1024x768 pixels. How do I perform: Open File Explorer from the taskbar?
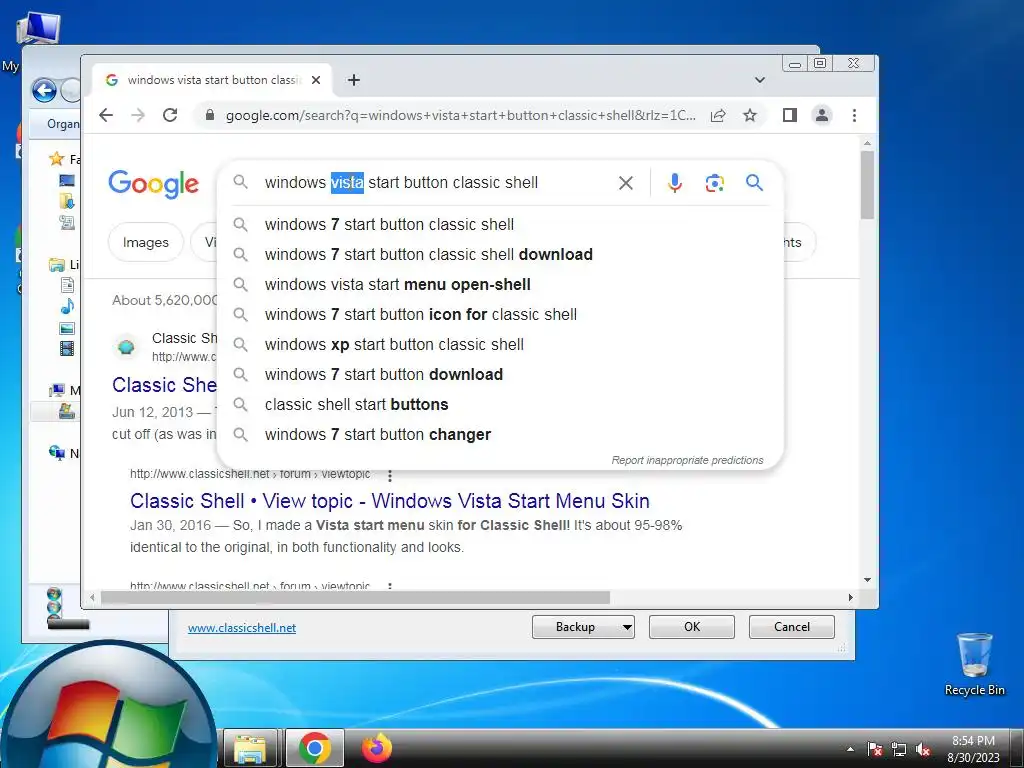click(250, 748)
